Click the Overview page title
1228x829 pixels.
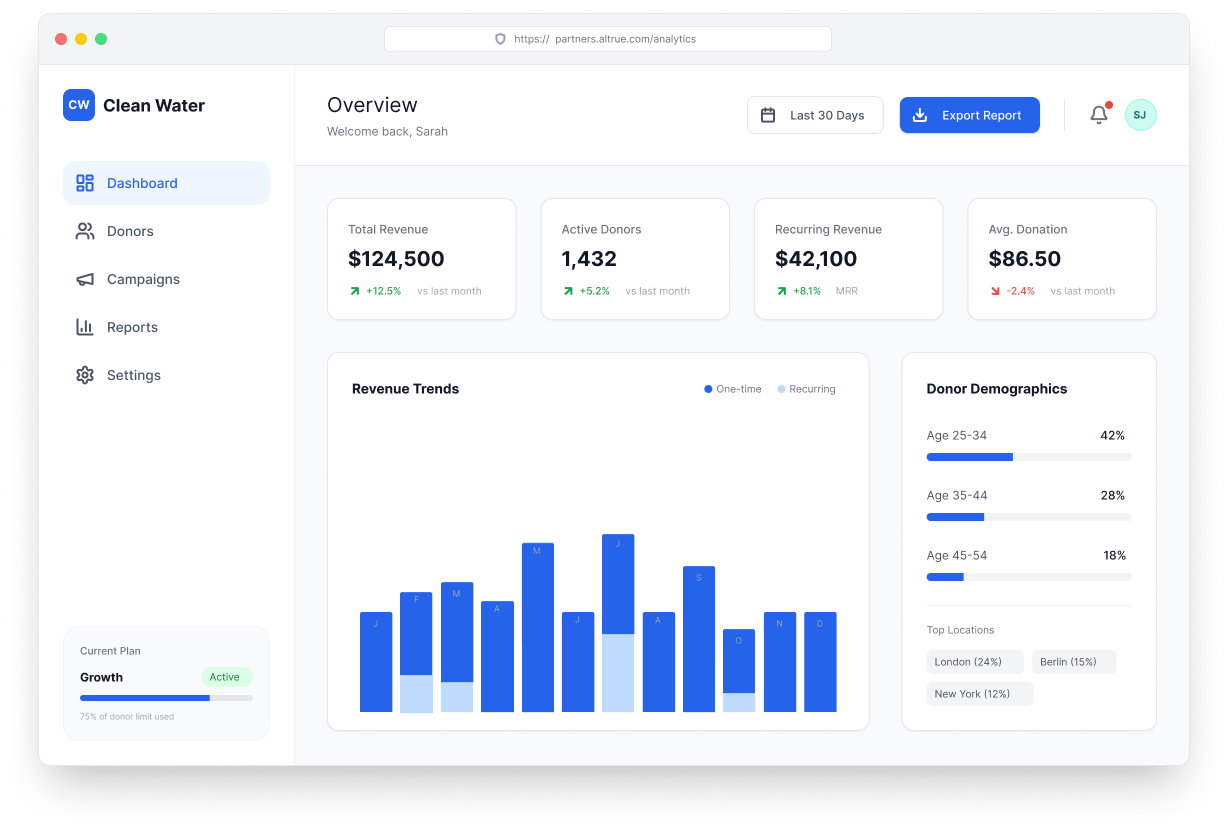pos(373,105)
